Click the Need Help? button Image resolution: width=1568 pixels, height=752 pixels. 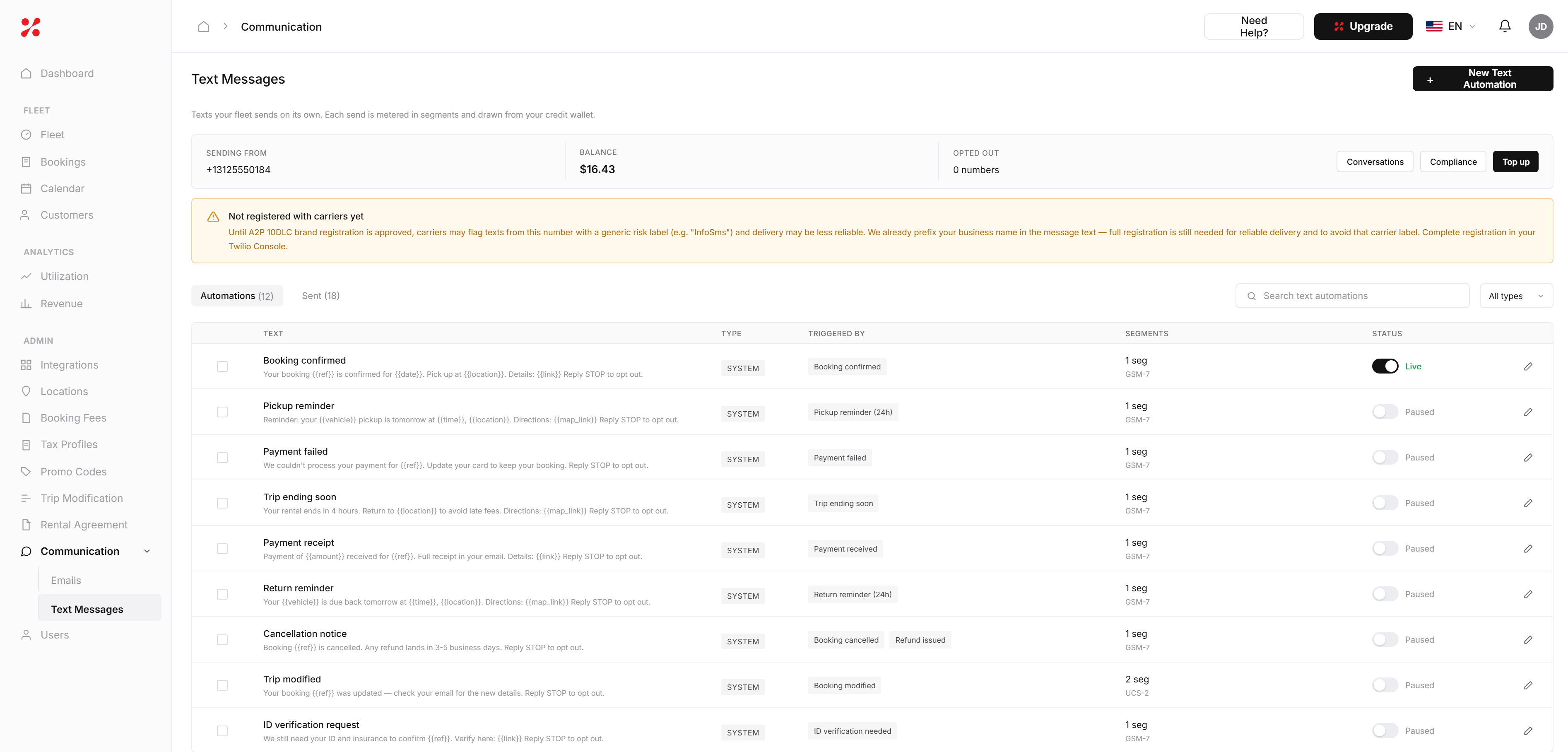[x=1254, y=26]
